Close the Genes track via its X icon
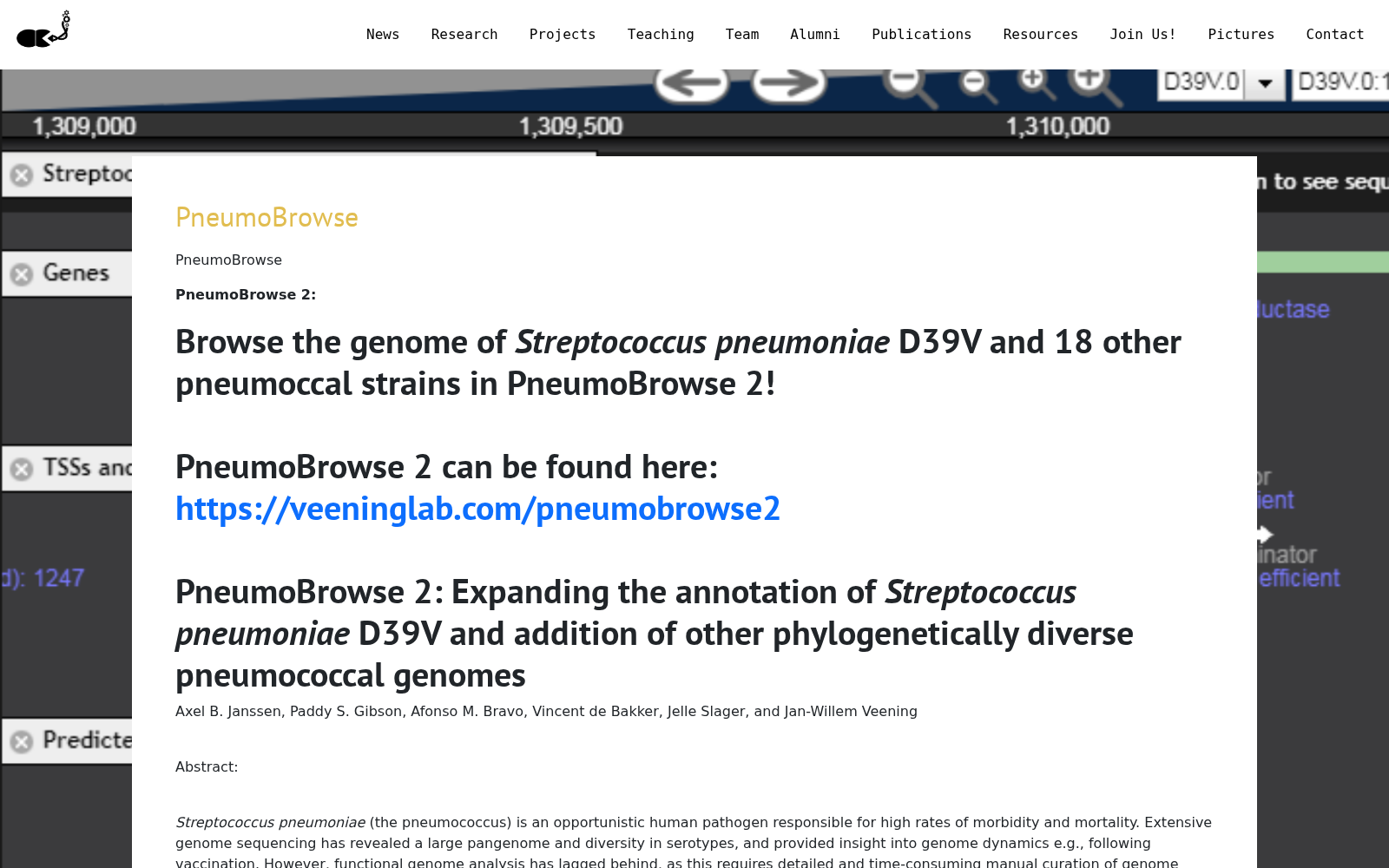The height and width of the screenshot is (868, 1389). [x=22, y=274]
